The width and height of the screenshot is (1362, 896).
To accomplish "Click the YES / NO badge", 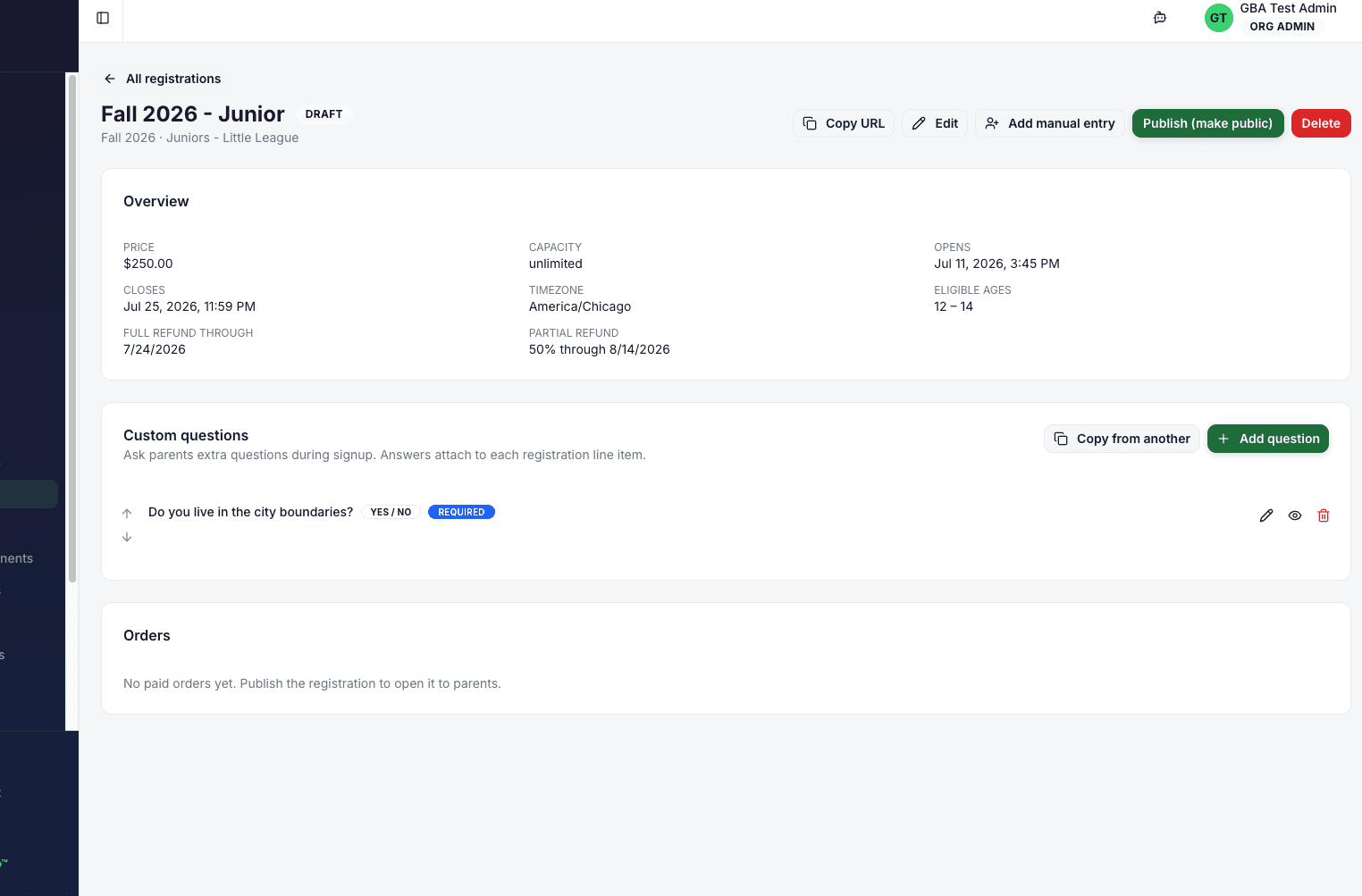I will pyautogui.click(x=391, y=512).
